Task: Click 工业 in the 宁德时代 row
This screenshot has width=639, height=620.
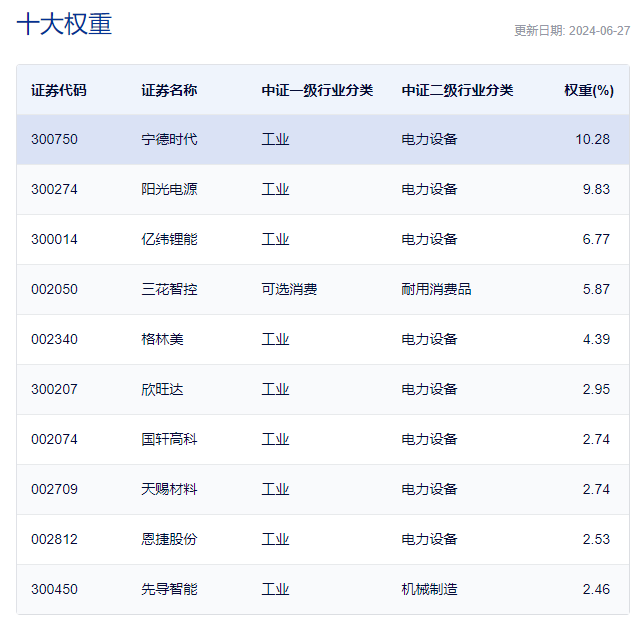Action: pyautogui.click(x=275, y=139)
